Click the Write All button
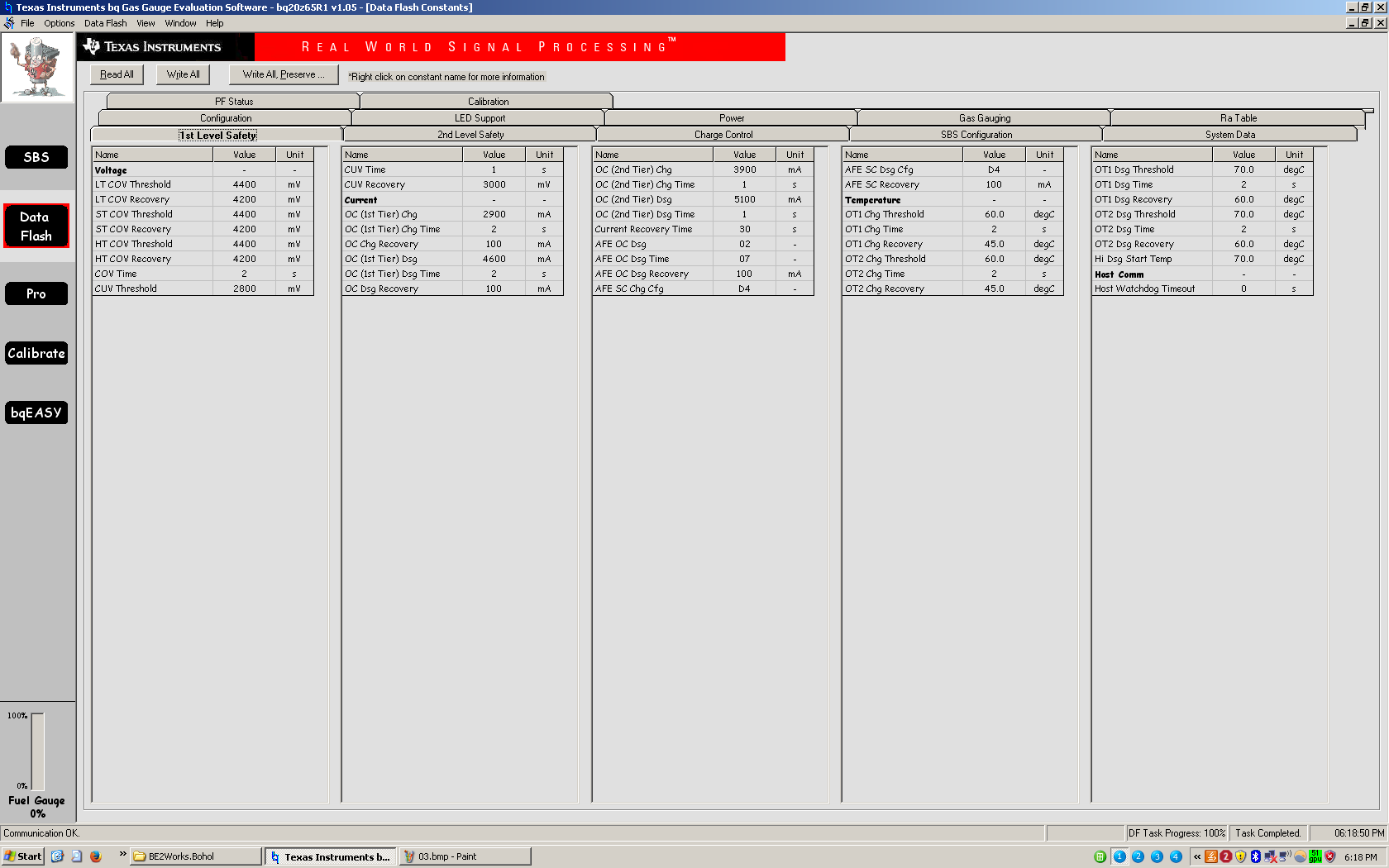This screenshot has width=1389, height=868. pyautogui.click(x=183, y=74)
